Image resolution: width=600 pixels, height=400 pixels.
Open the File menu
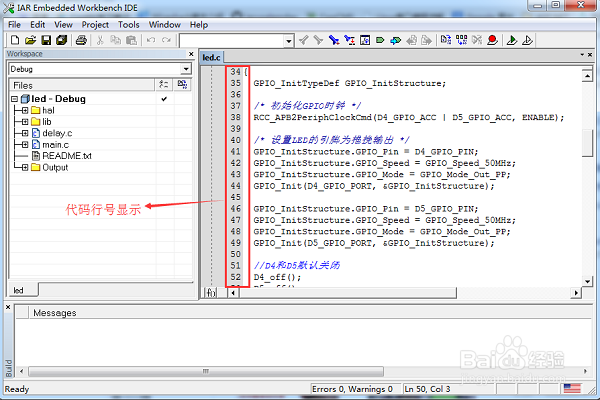[x=15, y=24]
